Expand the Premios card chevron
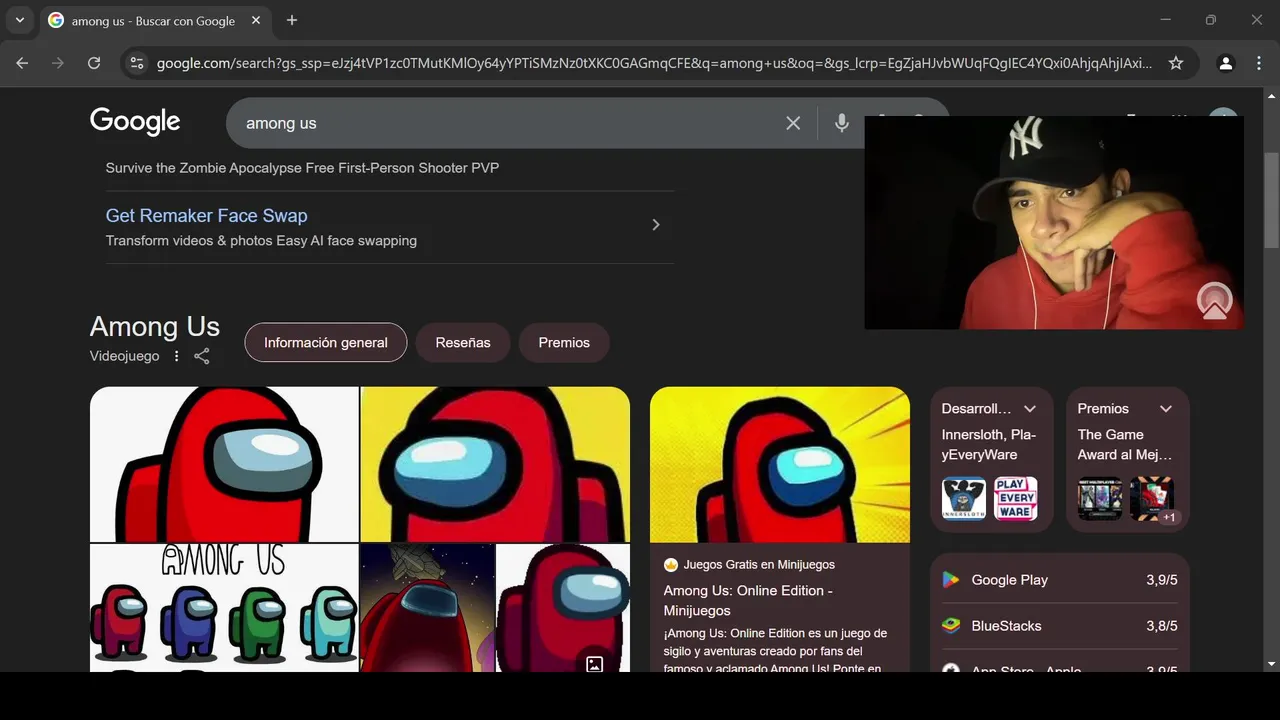 click(x=1166, y=409)
